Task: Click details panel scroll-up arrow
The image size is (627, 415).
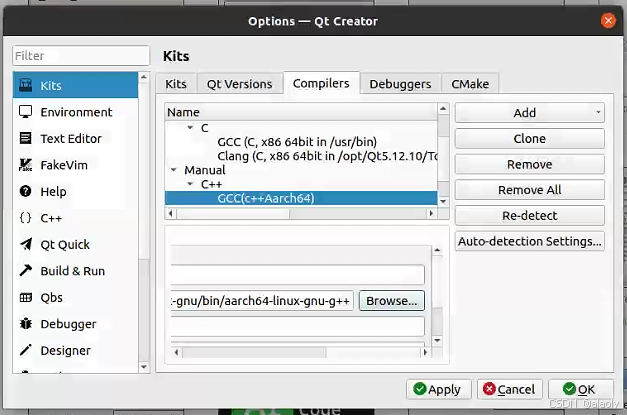Action: tap(437, 251)
